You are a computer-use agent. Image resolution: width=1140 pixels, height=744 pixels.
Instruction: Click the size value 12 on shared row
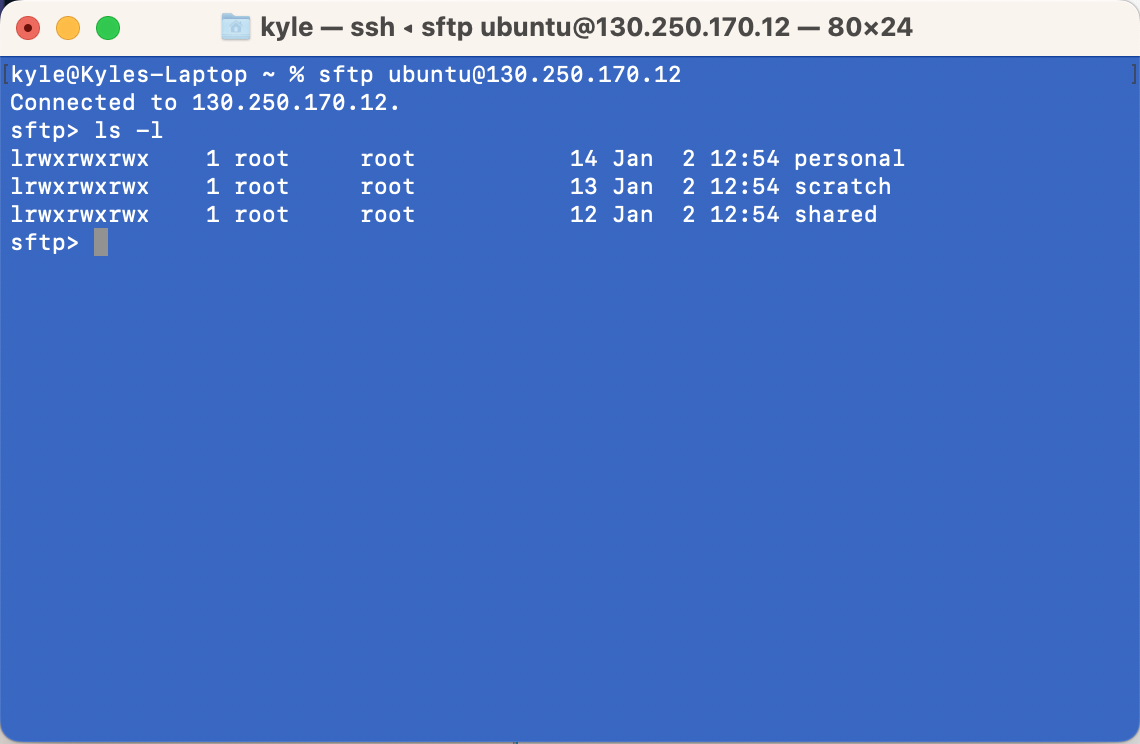[583, 215]
